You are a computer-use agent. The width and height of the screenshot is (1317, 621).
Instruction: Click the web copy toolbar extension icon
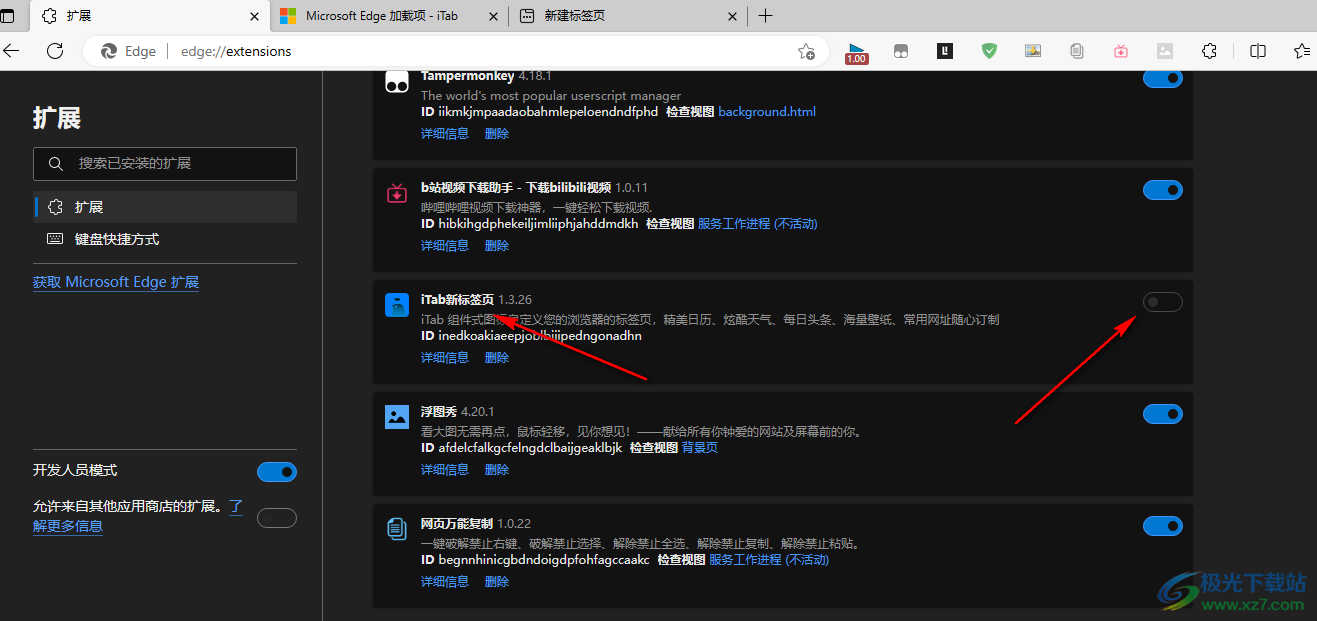(1077, 51)
